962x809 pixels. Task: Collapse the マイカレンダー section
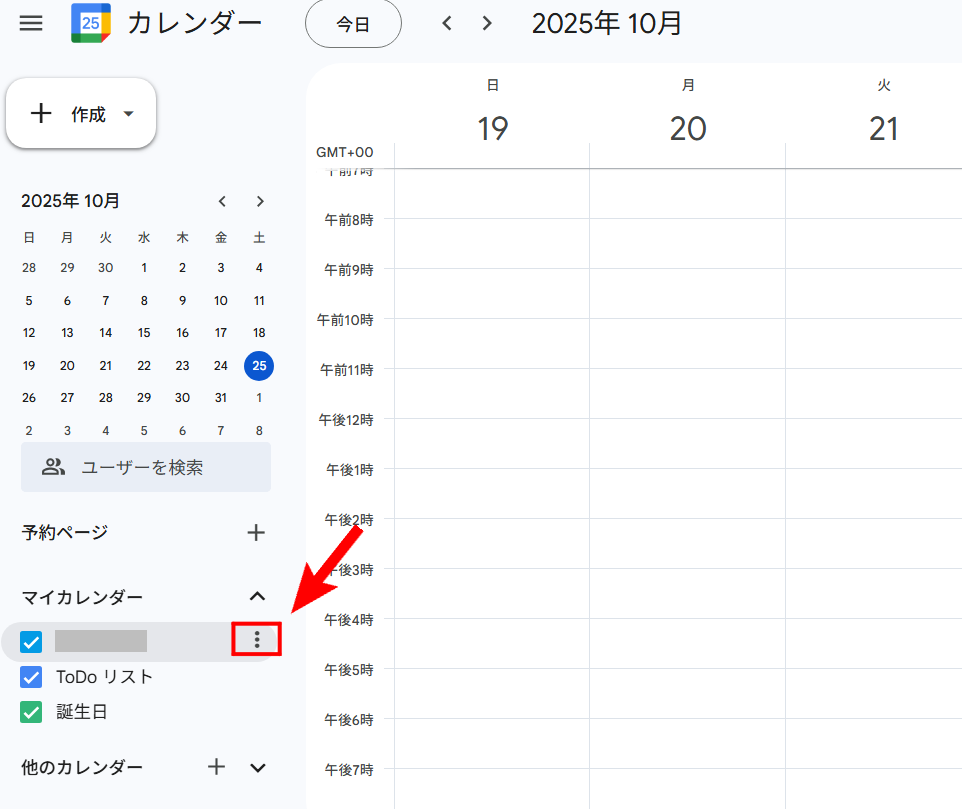pos(257,597)
